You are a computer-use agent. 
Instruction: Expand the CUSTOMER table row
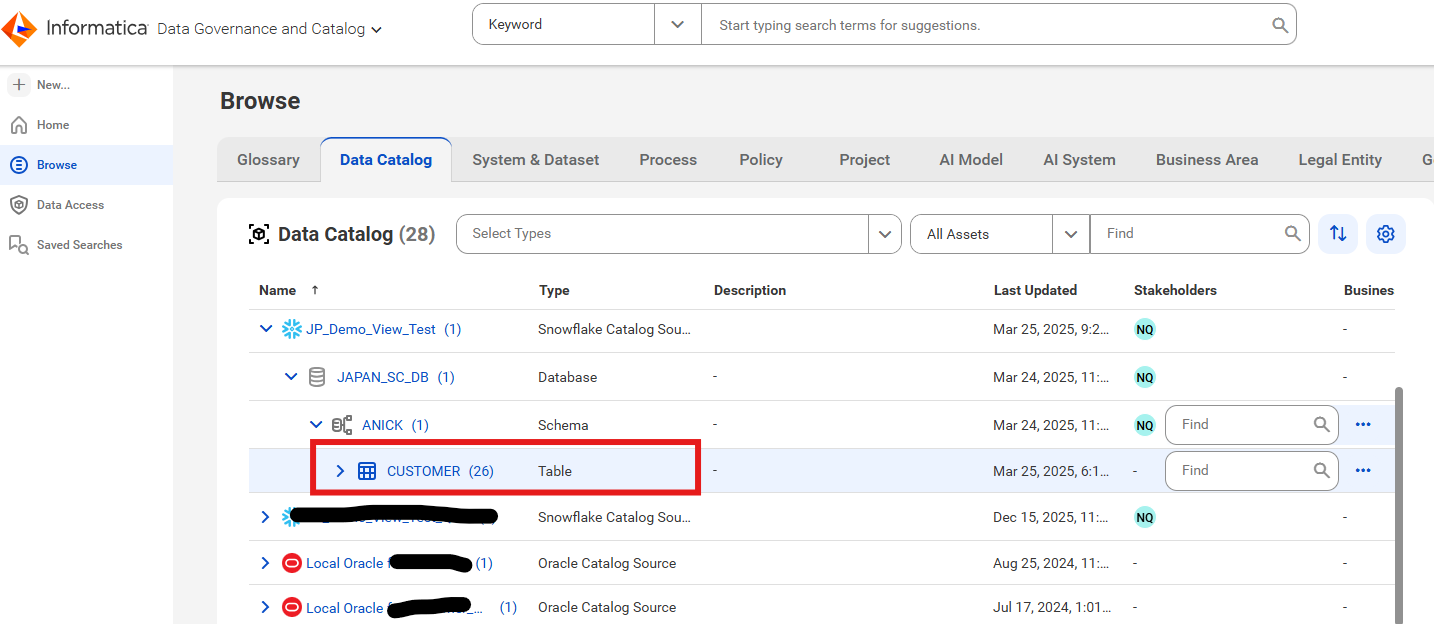[340, 470]
